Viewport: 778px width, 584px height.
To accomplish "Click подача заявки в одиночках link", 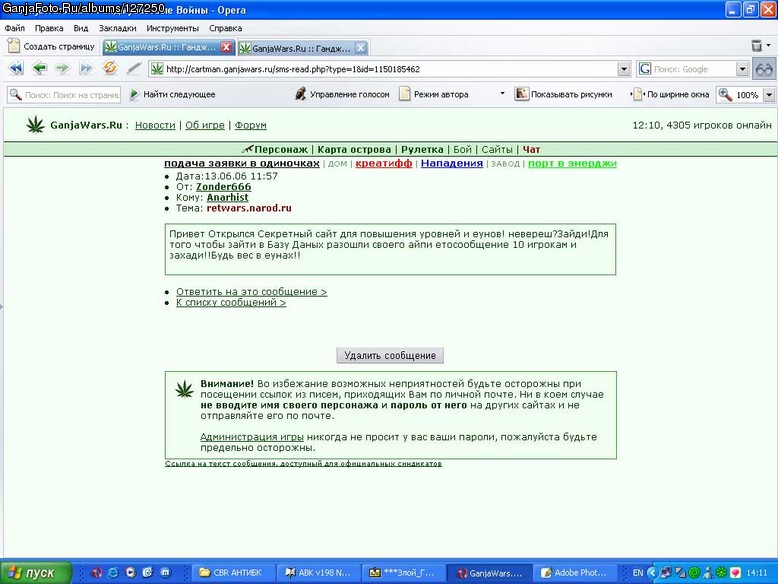I will pyautogui.click(x=242, y=163).
